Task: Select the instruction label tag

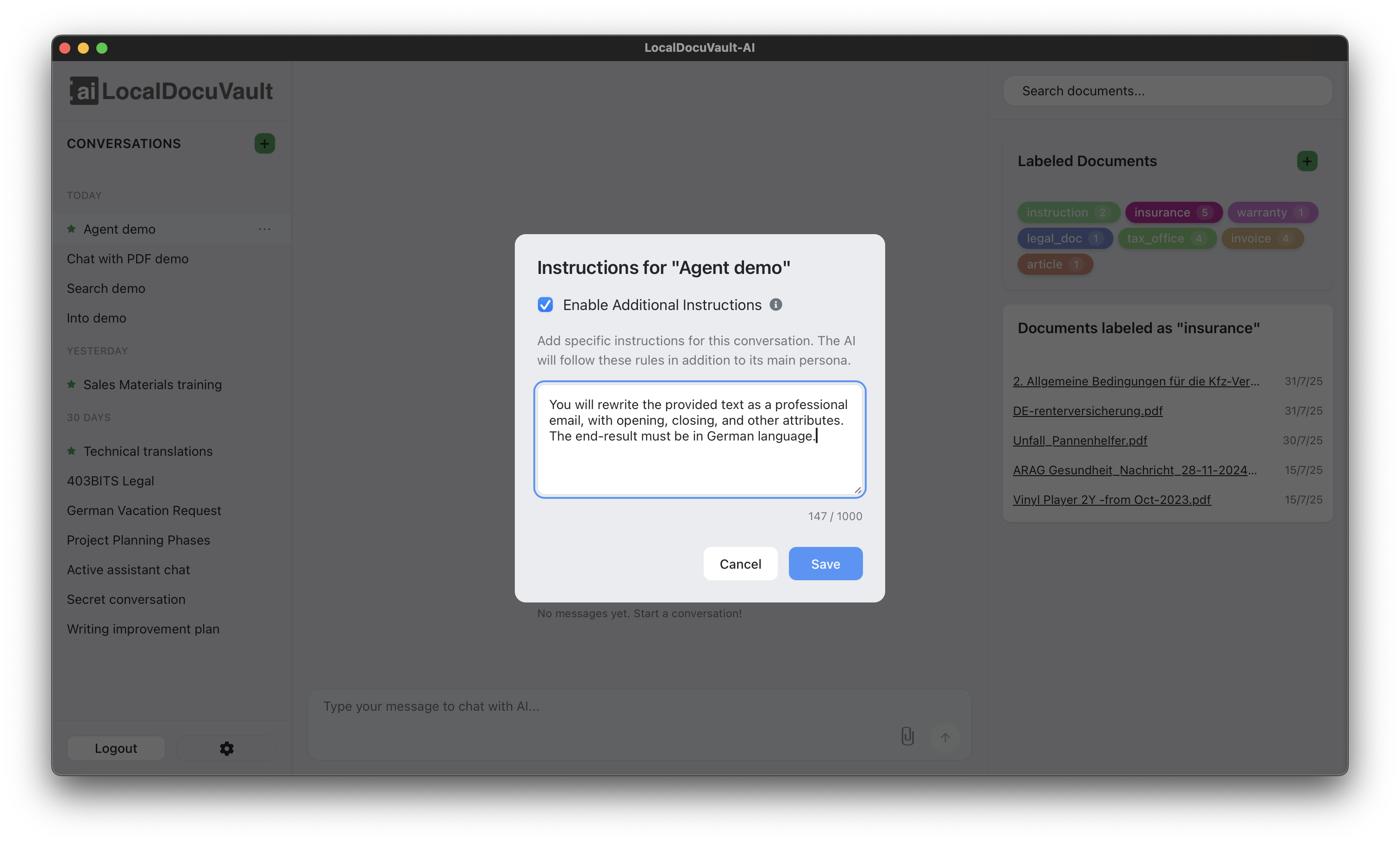Action: tap(1068, 212)
